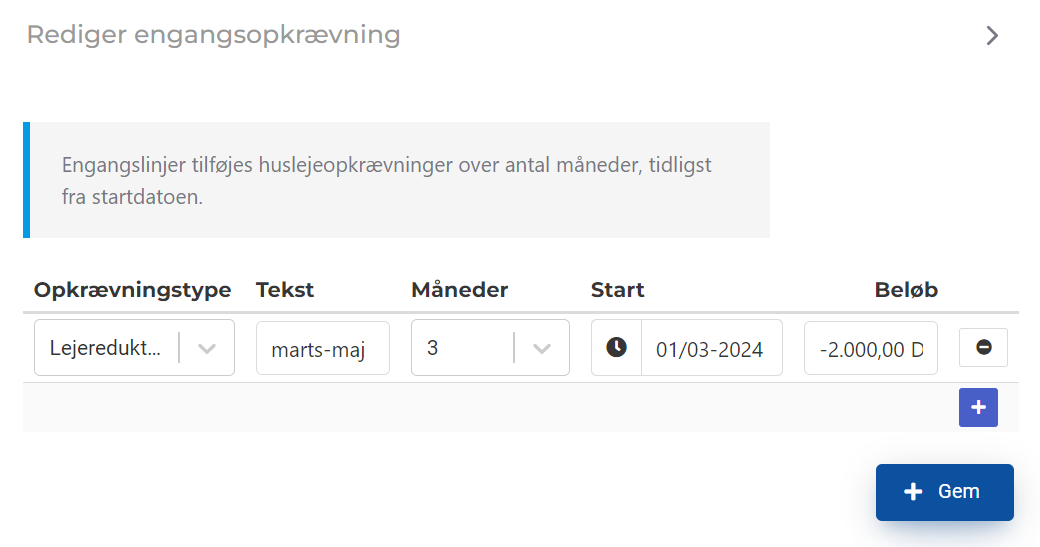Click the Beløb column header
1040x547 pixels.
[906, 290]
